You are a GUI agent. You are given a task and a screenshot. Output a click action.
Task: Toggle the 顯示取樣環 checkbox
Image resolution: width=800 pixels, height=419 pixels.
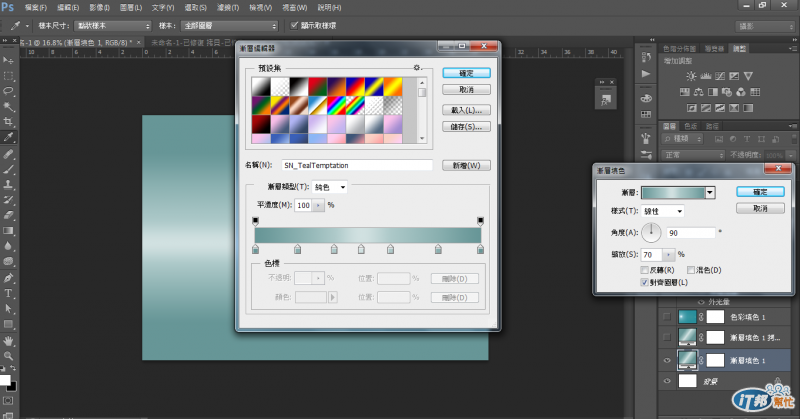click(294, 25)
